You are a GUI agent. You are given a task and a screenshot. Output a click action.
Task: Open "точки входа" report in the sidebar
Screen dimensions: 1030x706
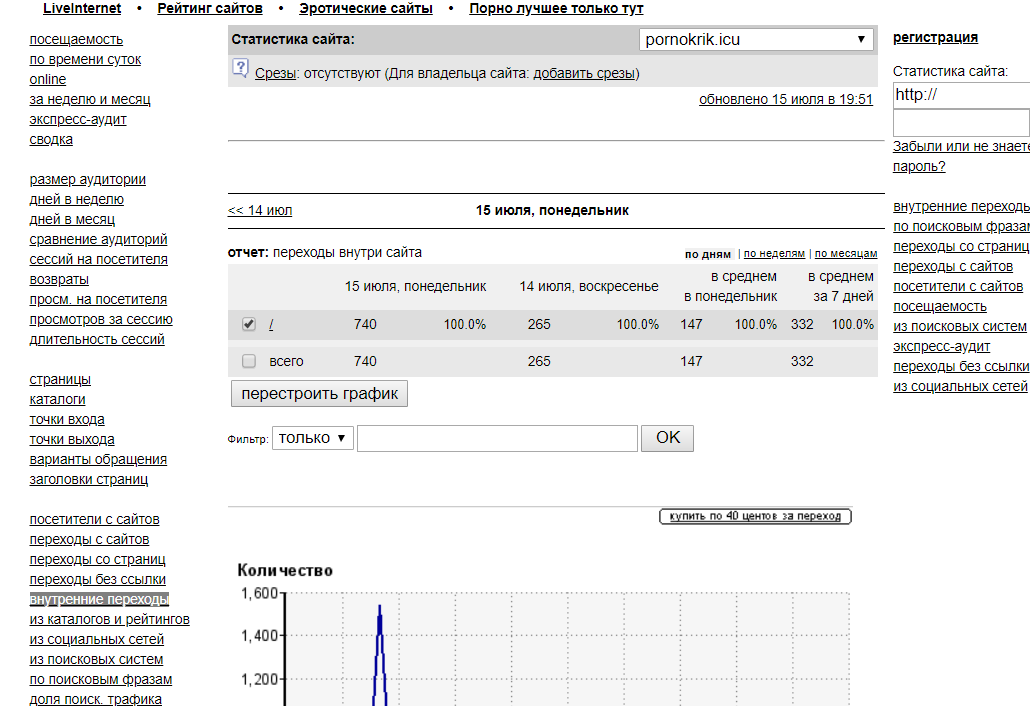click(x=67, y=419)
